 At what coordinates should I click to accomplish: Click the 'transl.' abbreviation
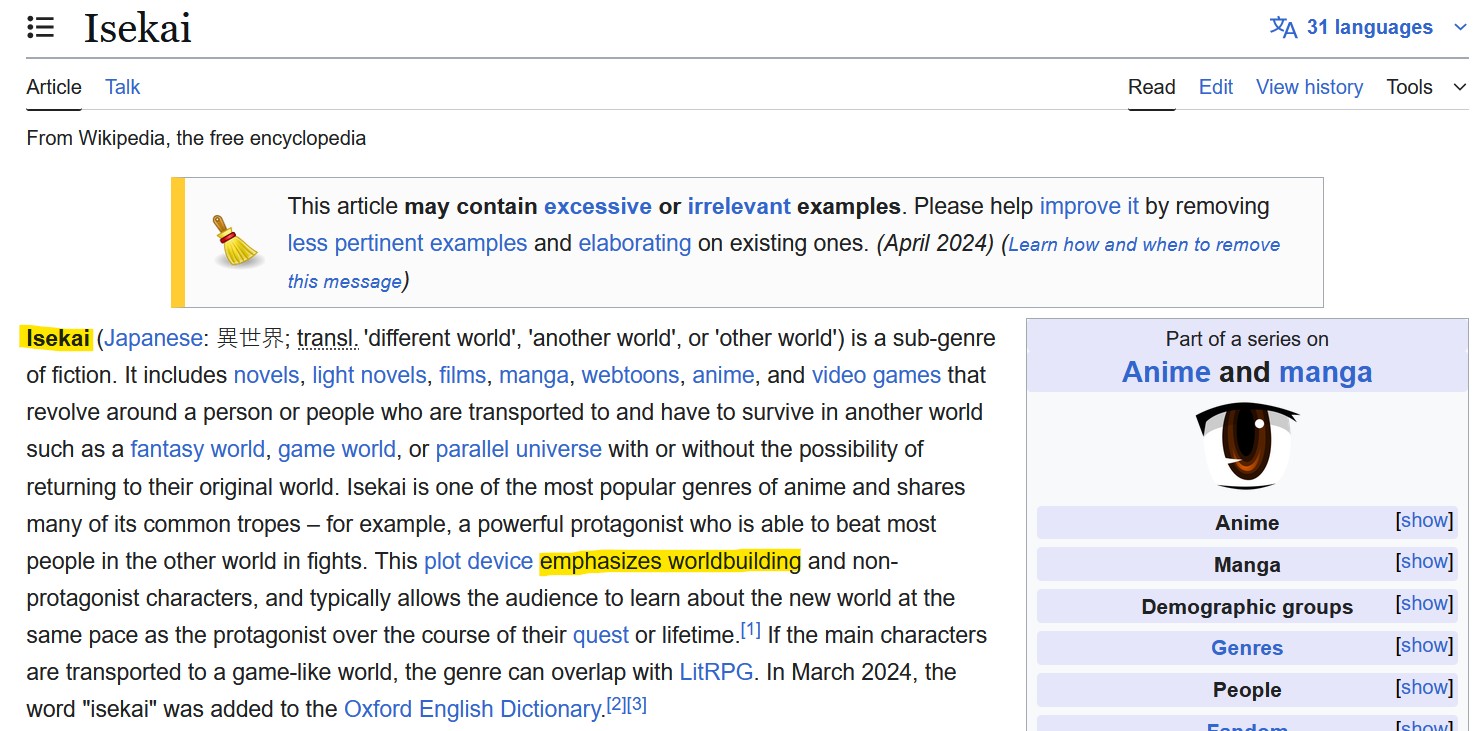pos(327,339)
